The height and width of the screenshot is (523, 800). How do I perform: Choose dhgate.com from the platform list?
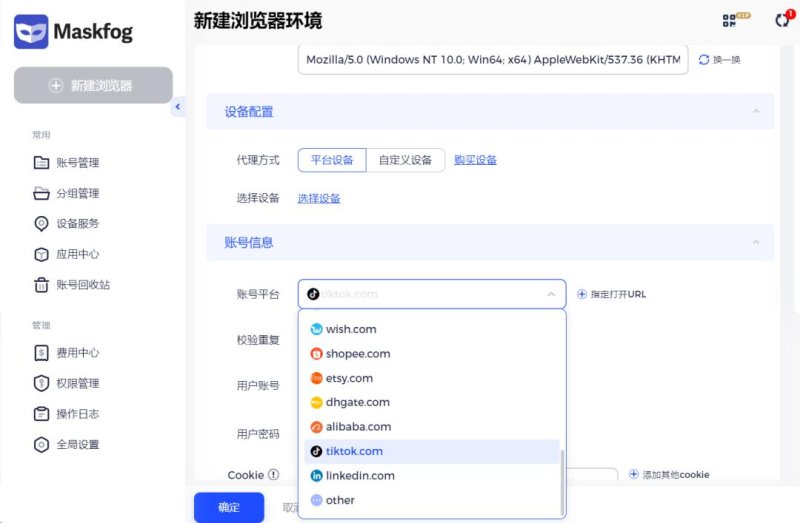(x=432, y=402)
